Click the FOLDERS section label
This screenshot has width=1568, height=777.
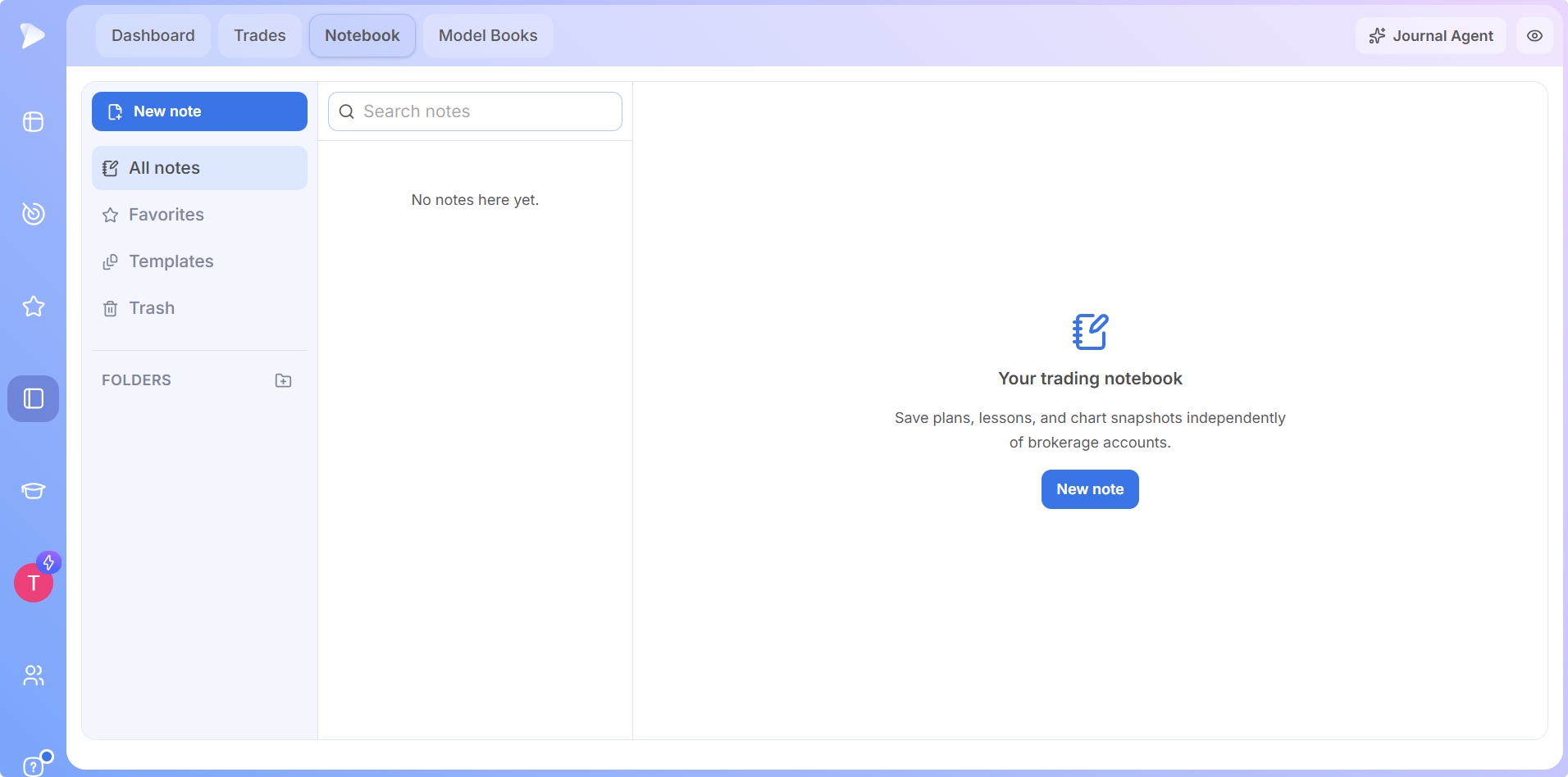(136, 380)
